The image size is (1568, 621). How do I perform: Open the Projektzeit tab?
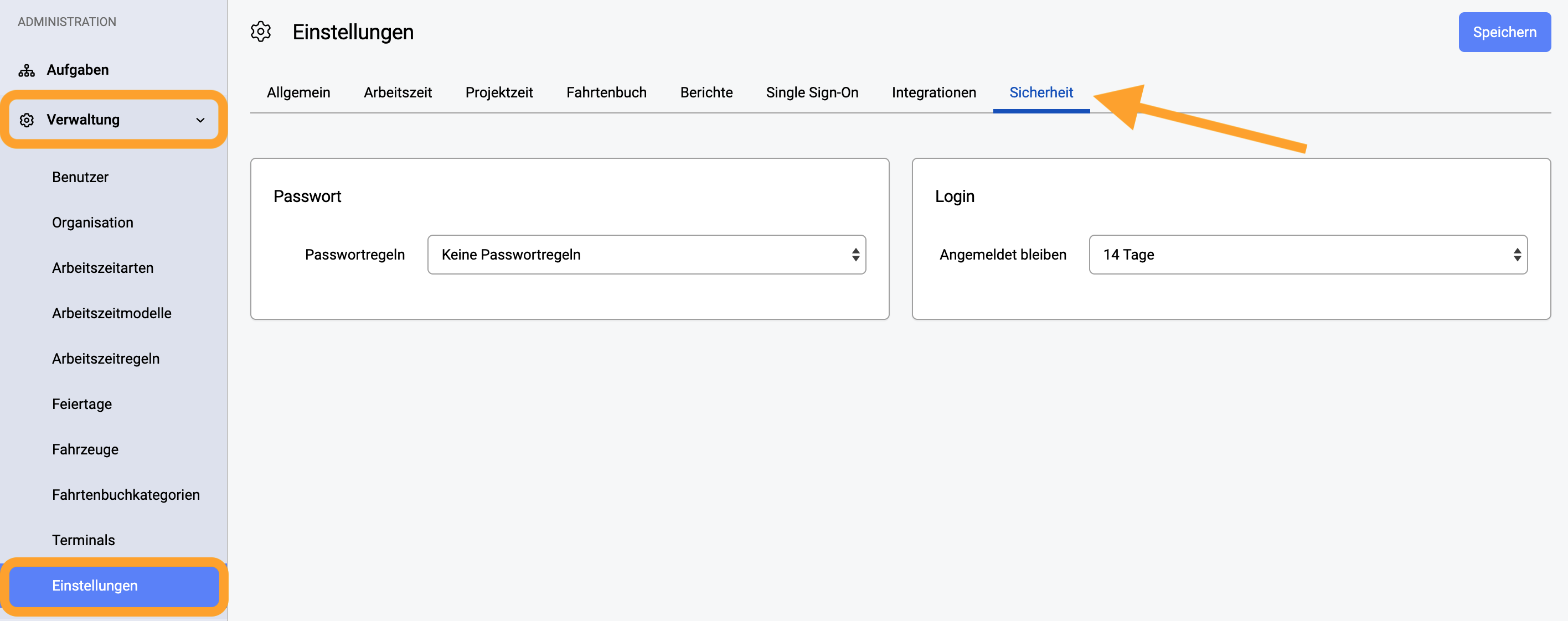[x=498, y=92]
